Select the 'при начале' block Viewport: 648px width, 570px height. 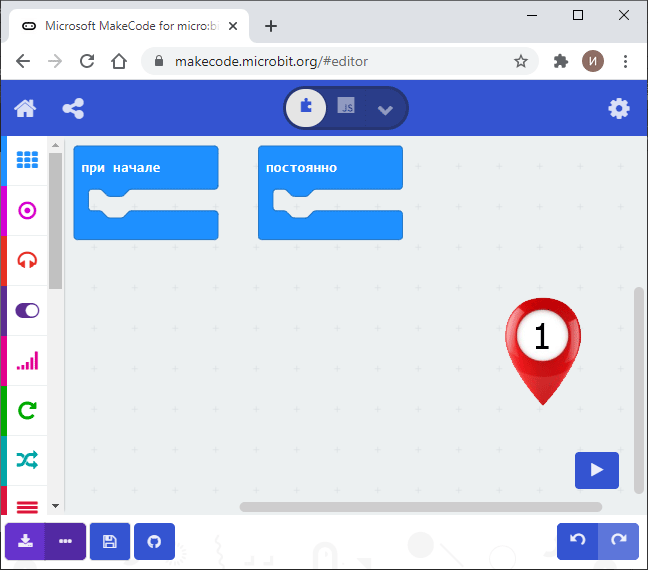[146, 167]
